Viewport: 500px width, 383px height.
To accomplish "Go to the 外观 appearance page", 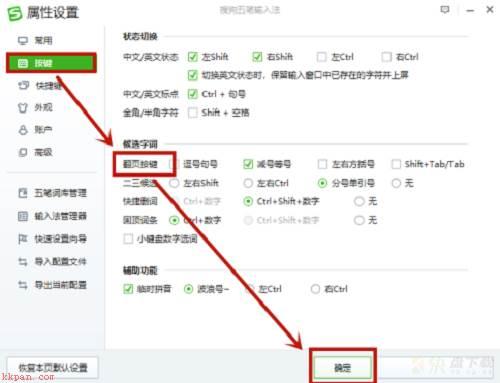I will tap(35, 107).
